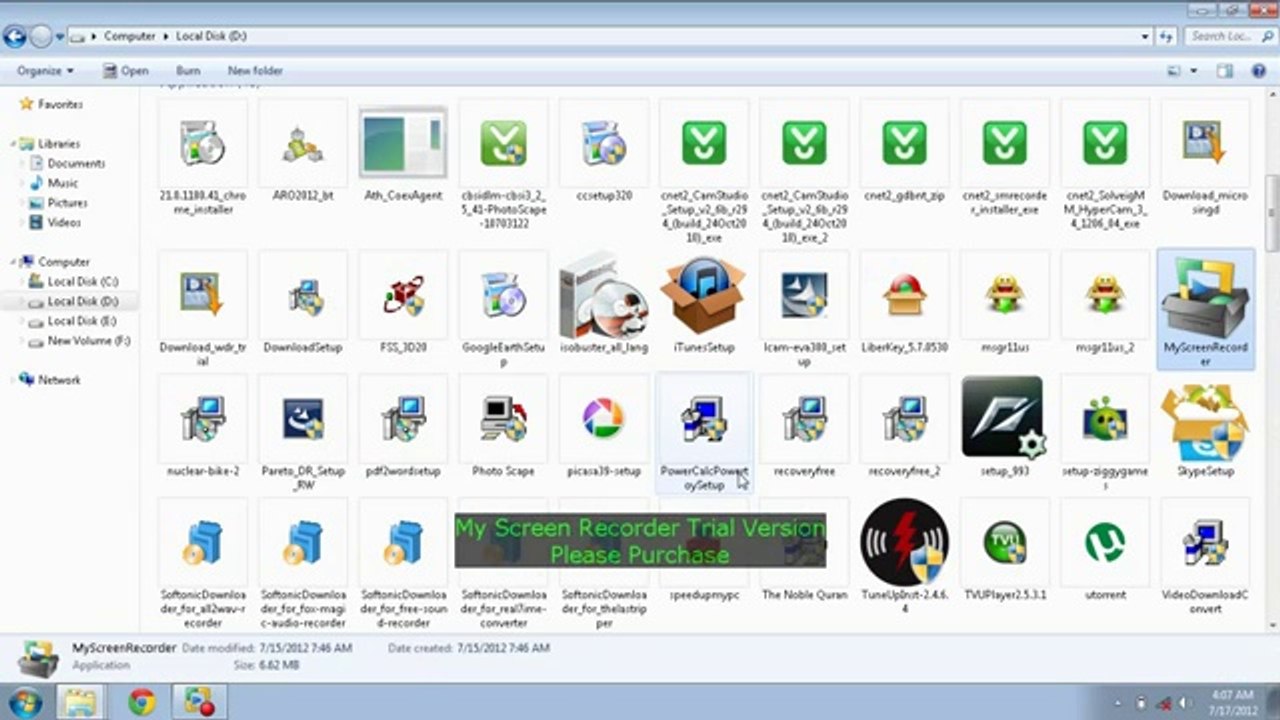Select the iTunesSetup box icon
The width and height of the screenshot is (1280, 720).
703,296
